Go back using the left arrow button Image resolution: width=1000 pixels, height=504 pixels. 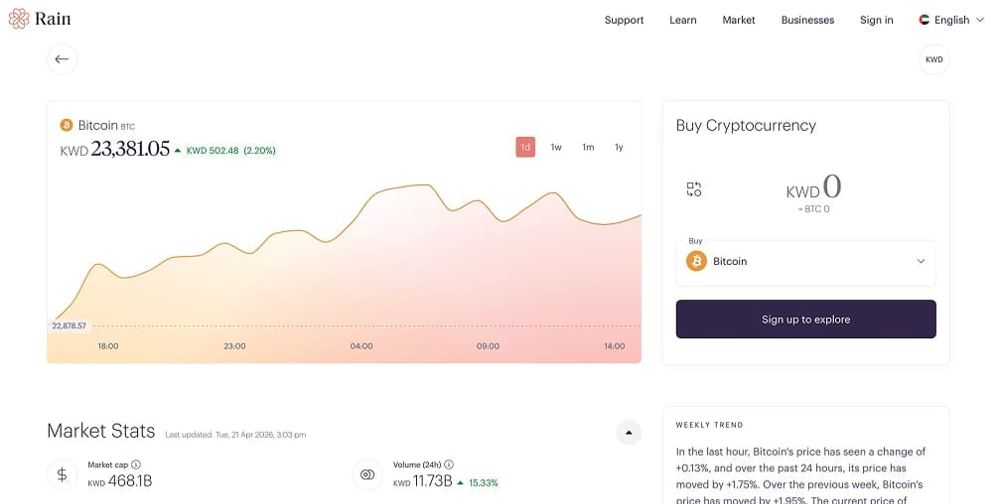[x=62, y=59]
